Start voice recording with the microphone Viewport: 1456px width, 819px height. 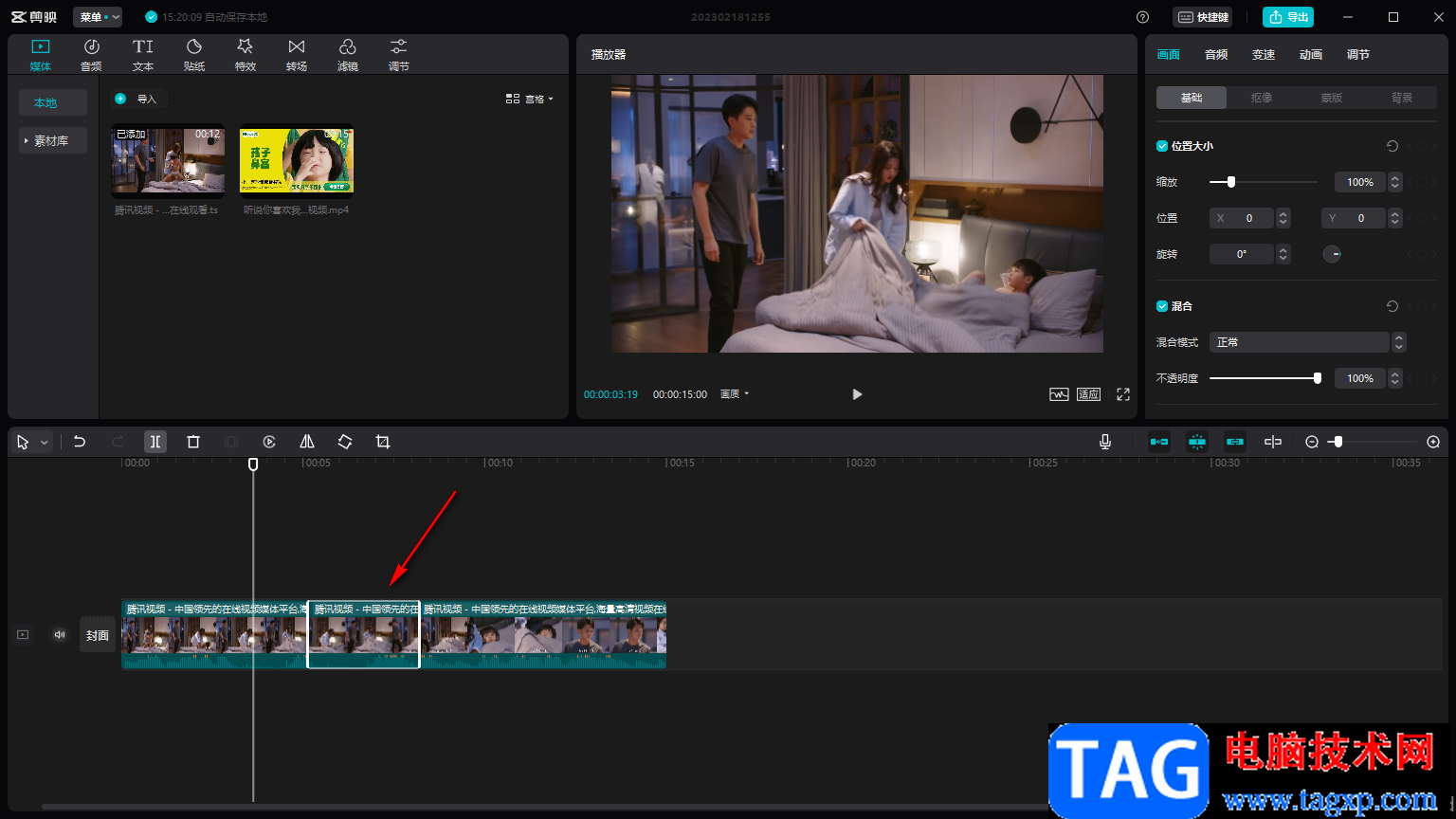1105,442
